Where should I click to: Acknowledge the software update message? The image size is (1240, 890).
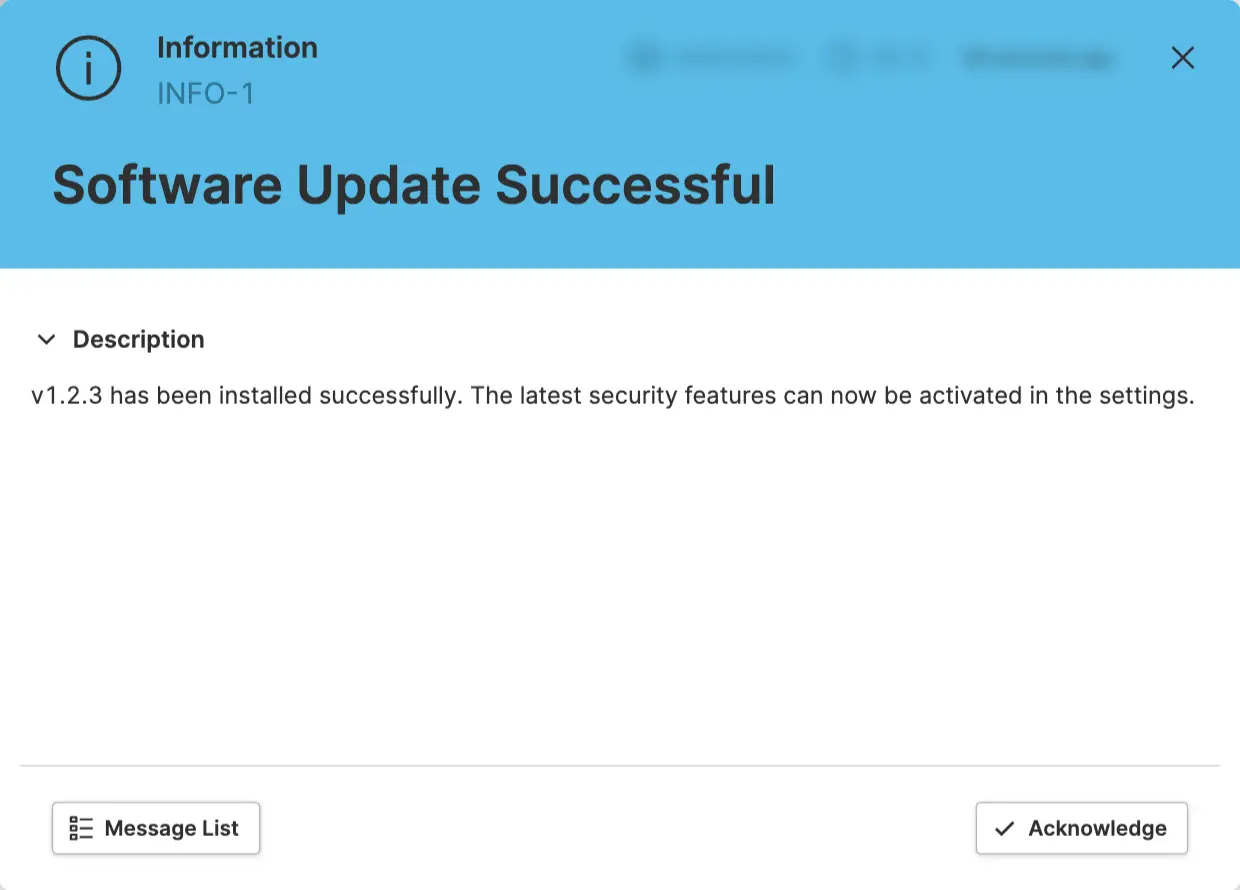tap(1081, 828)
